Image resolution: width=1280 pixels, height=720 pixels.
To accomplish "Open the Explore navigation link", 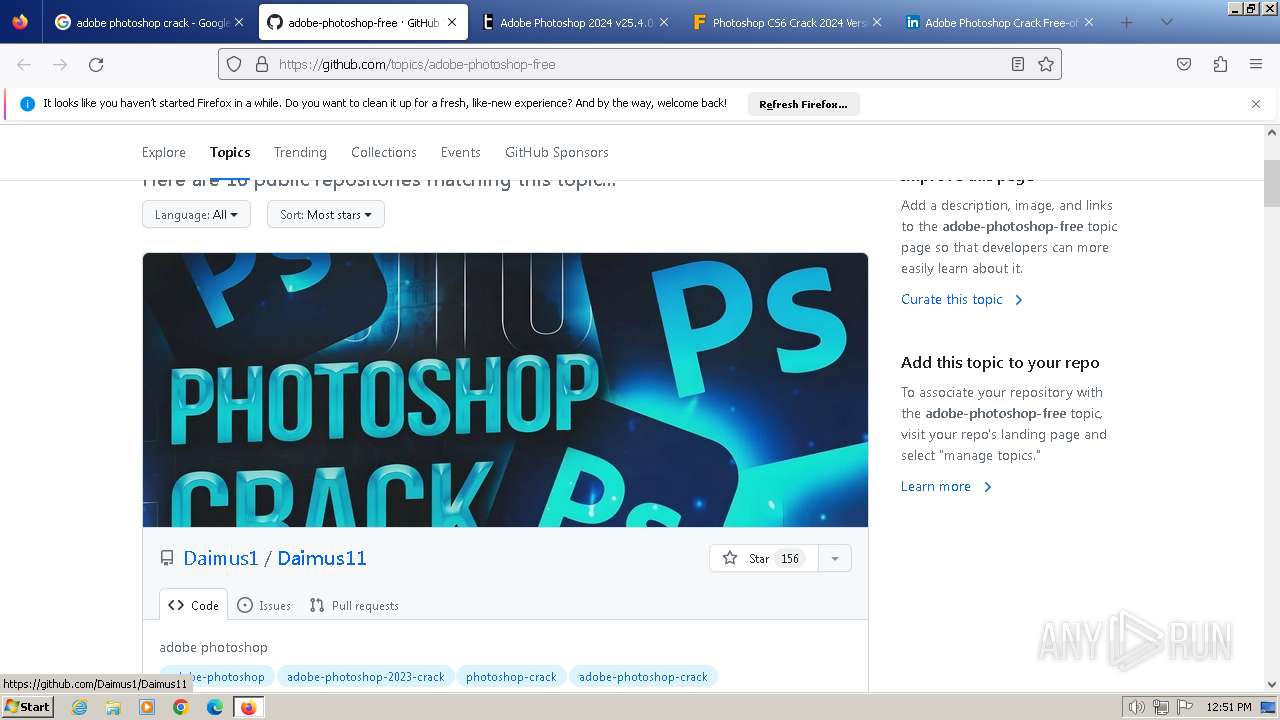I will click(164, 152).
